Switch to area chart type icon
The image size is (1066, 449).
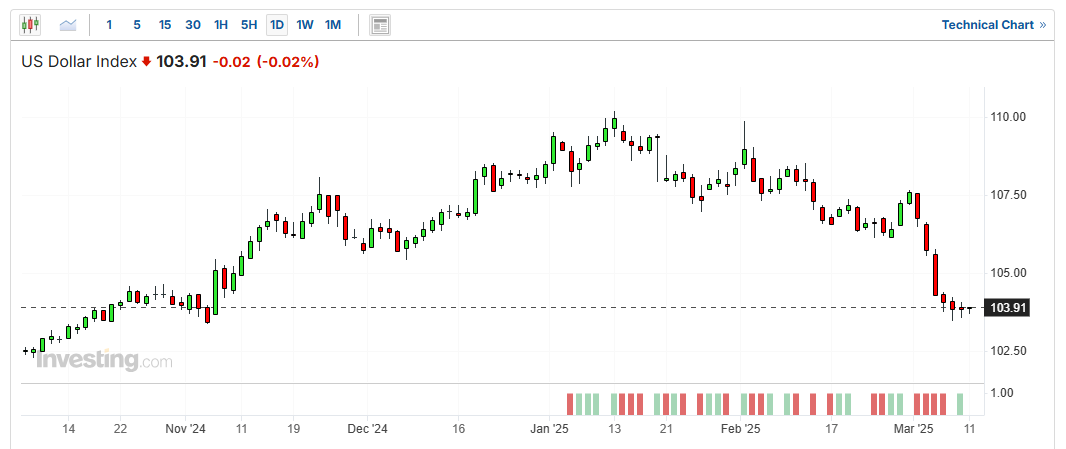coord(68,25)
